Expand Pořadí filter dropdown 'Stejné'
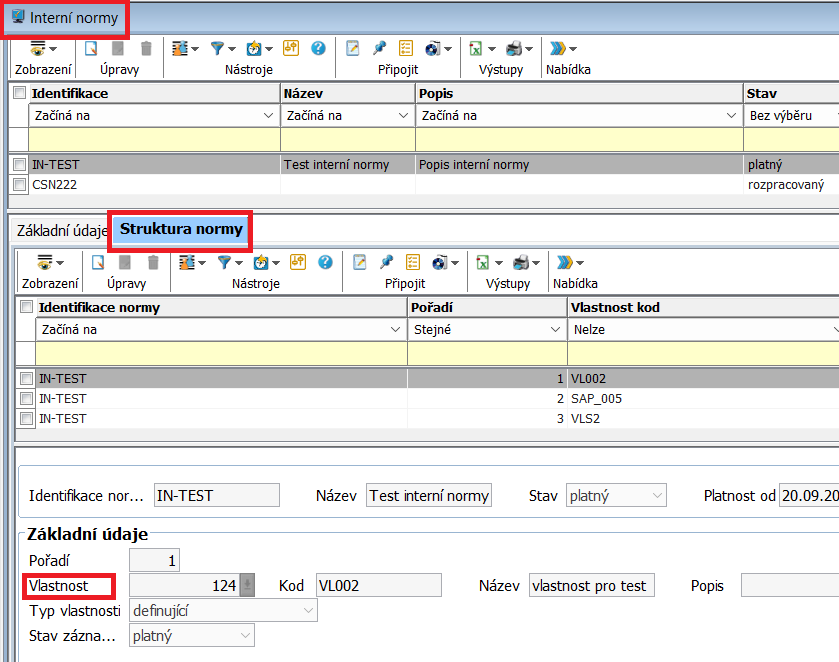The width and height of the screenshot is (839, 662). click(487, 329)
